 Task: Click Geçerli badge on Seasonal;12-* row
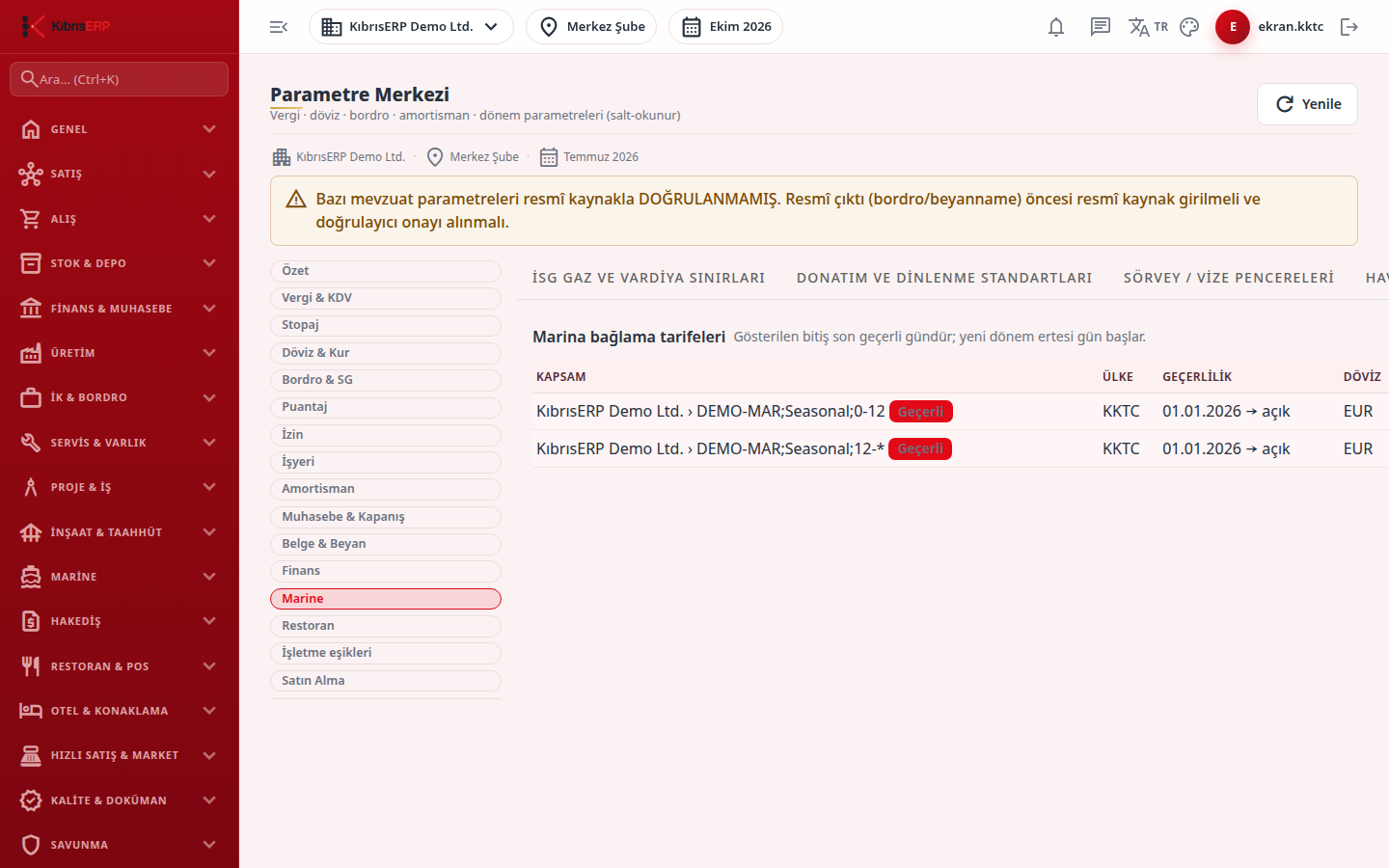pos(920,449)
